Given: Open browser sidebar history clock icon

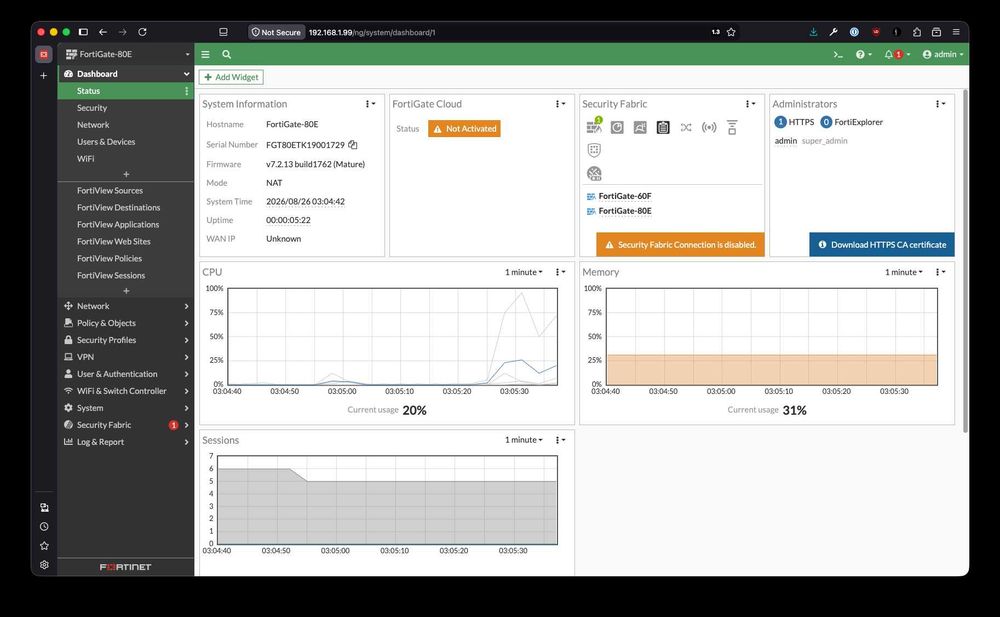Looking at the screenshot, I should point(44,527).
